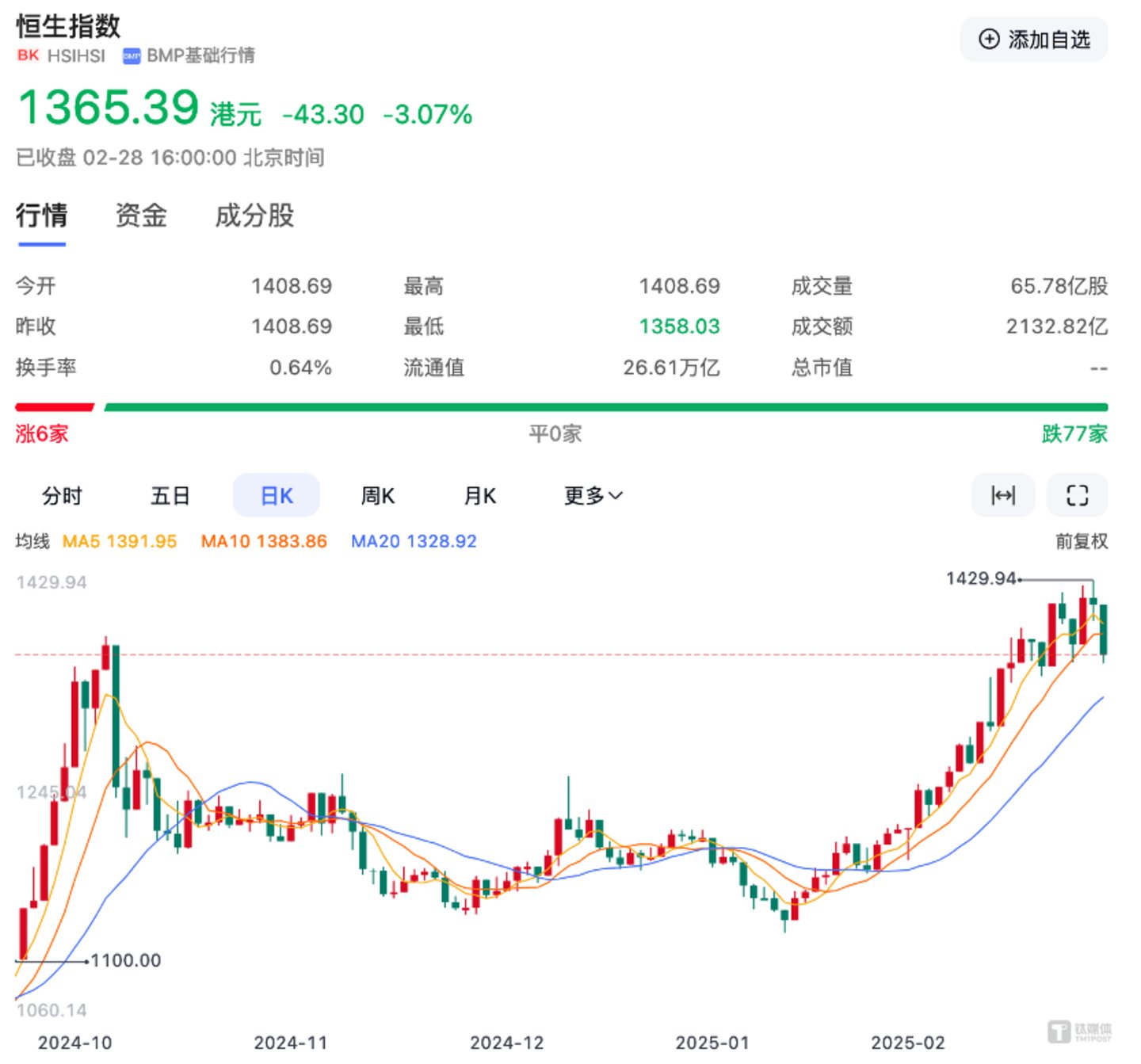Select the 分时 chart period
Screen dimensions: 1141x1064
[x=62, y=496]
